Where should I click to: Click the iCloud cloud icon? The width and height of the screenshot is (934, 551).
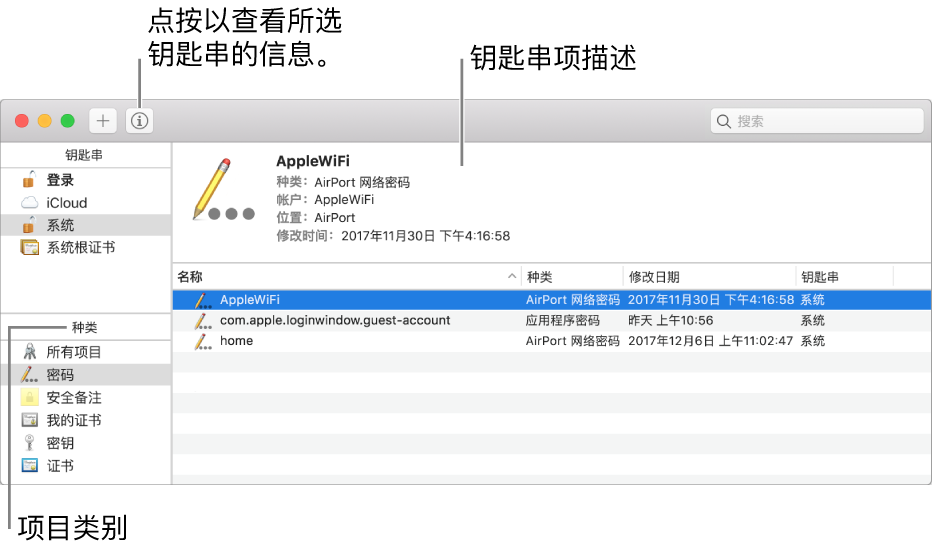point(30,203)
